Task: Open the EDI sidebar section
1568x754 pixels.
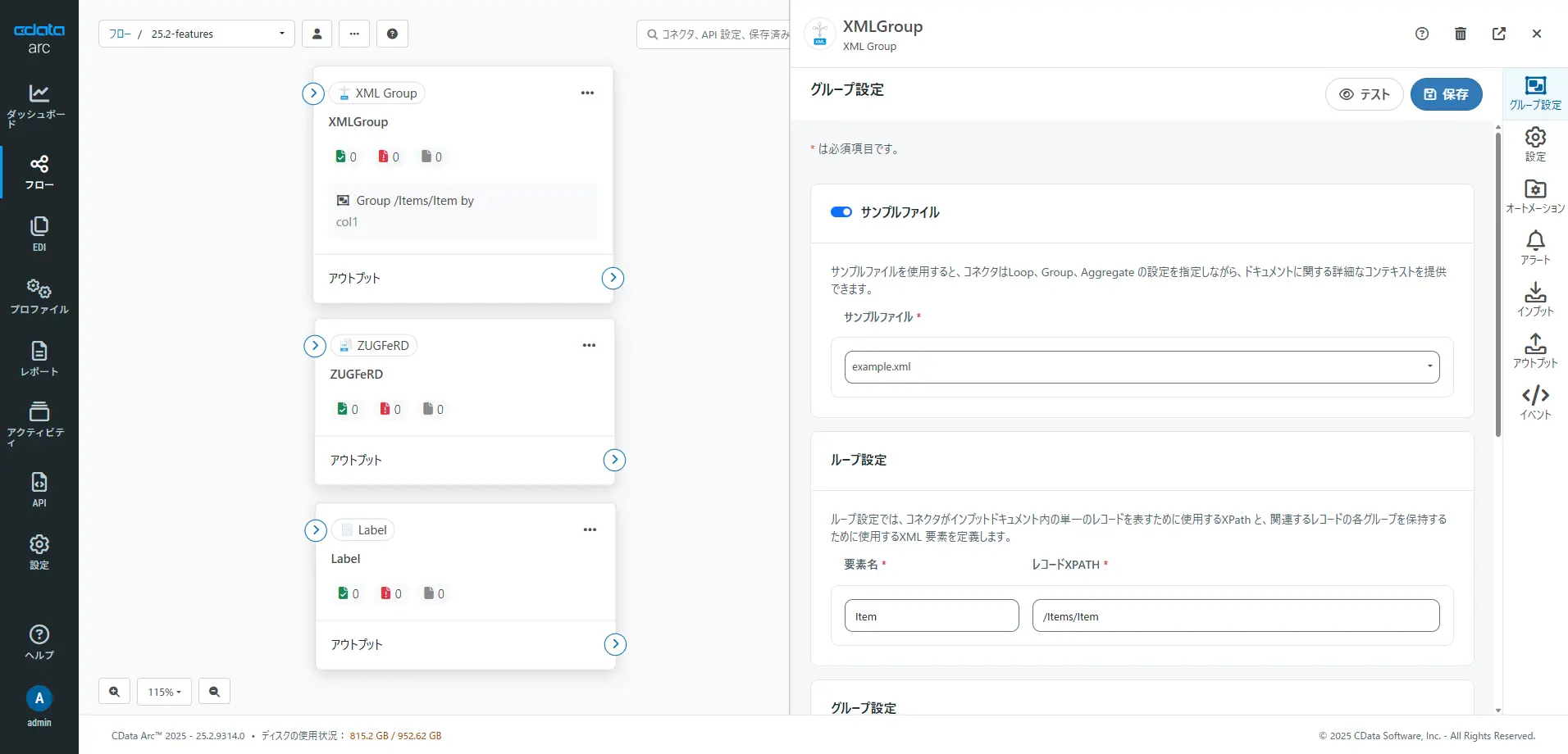Action: tap(39, 234)
